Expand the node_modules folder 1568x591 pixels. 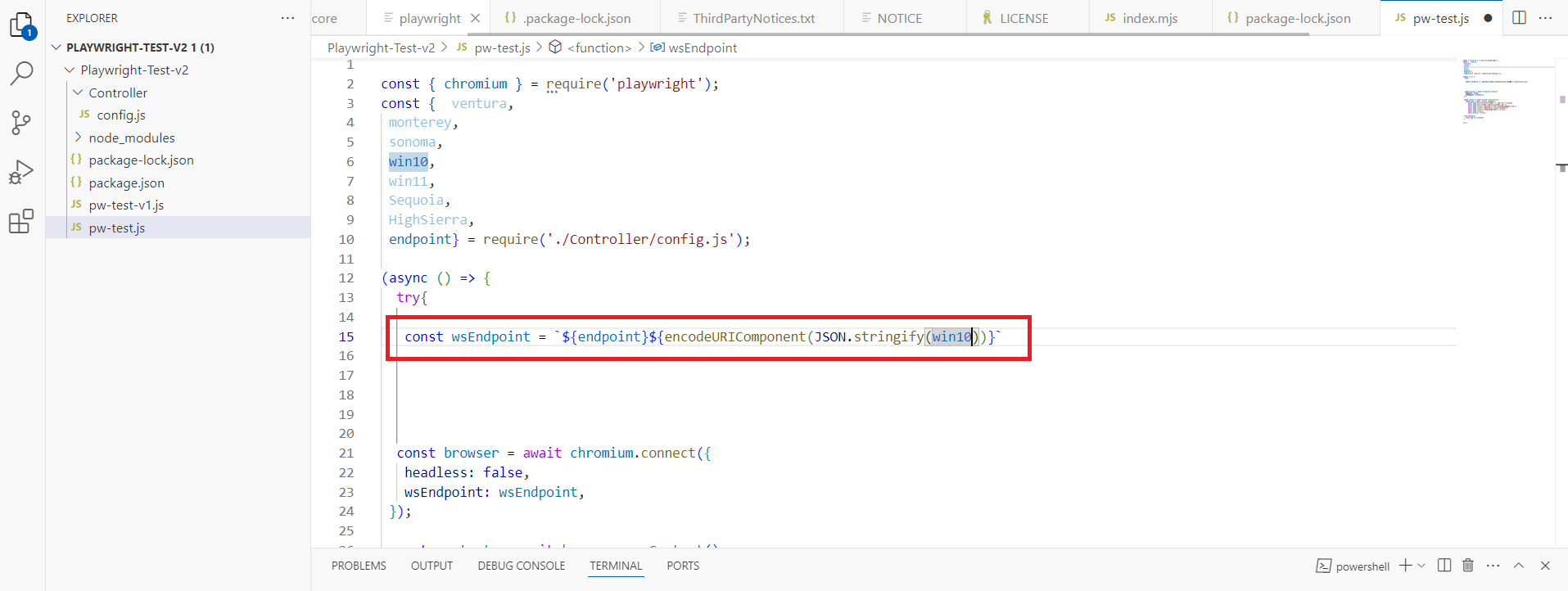pyautogui.click(x=79, y=138)
